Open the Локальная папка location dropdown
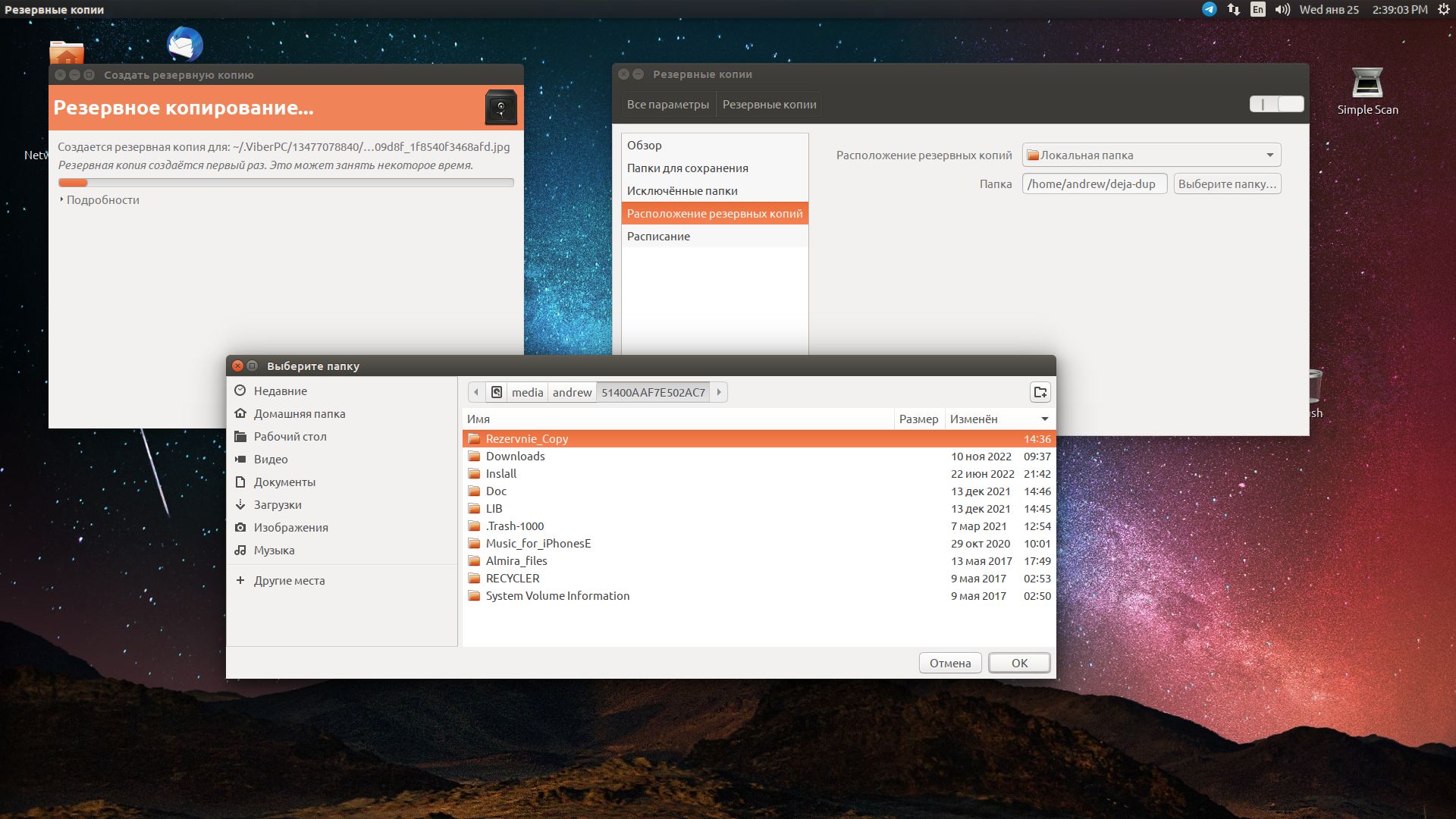Screen dimensions: 1456x819 1151,155
